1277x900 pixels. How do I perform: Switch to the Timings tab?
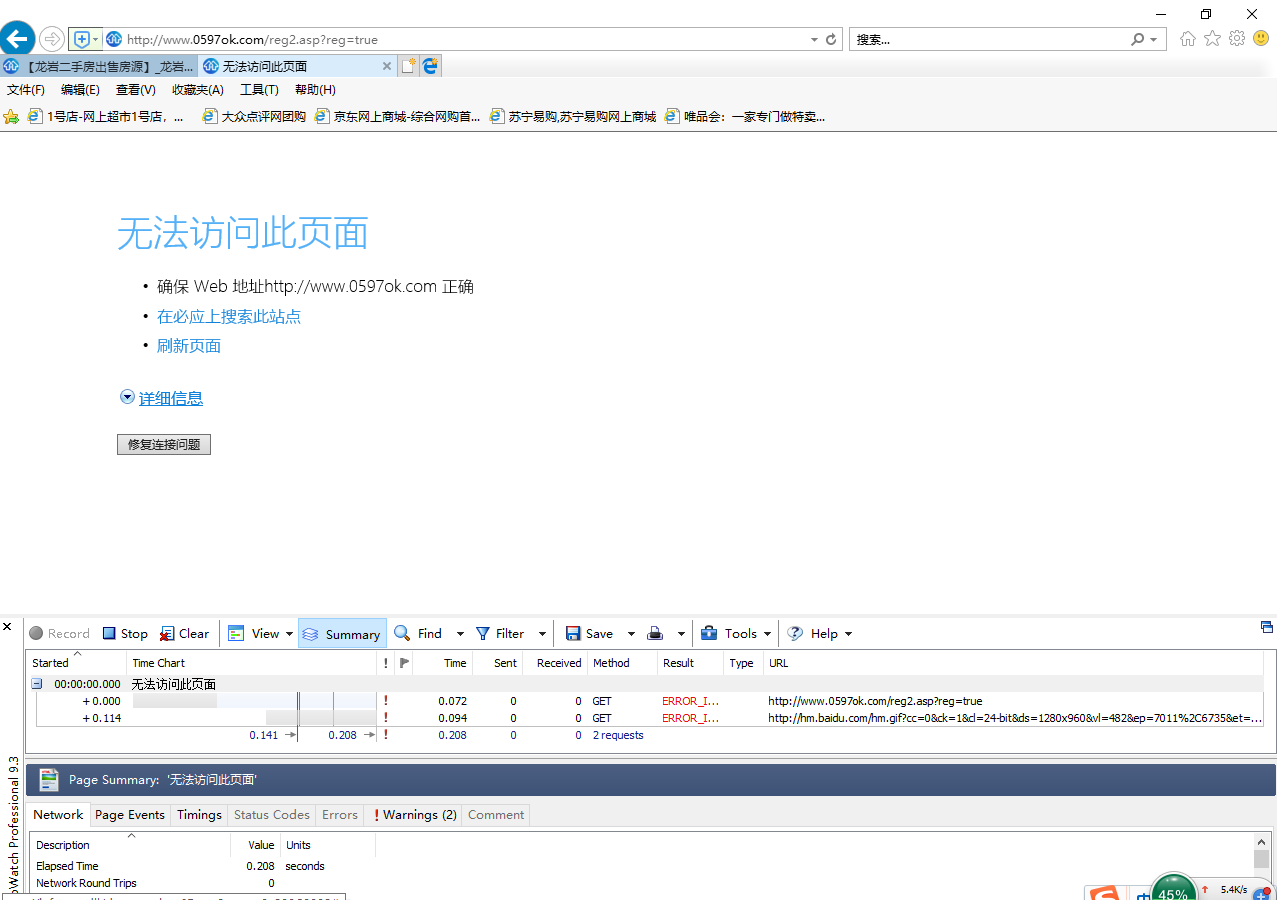(x=199, y=815)
